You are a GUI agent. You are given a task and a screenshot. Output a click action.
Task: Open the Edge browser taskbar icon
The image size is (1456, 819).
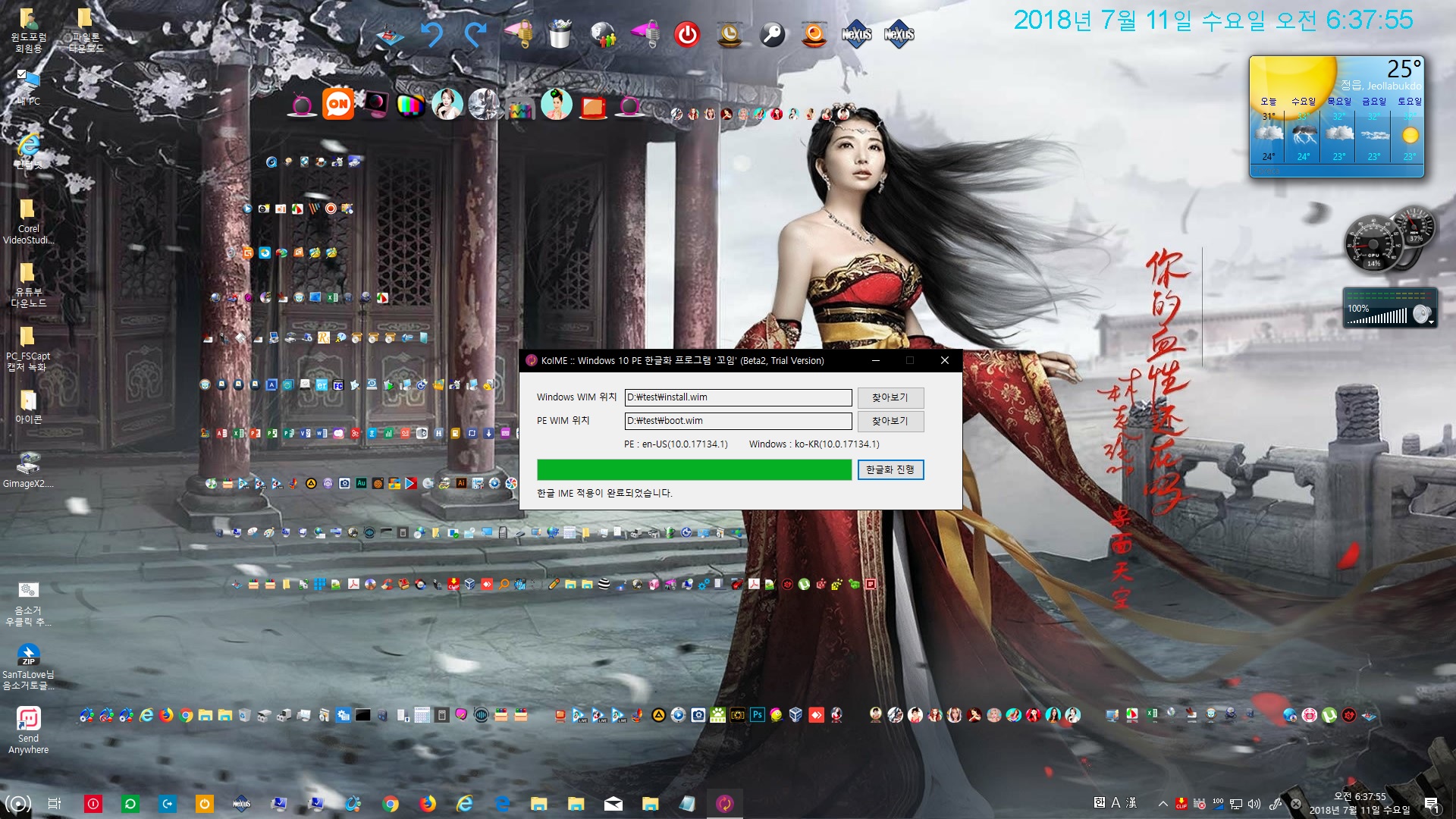502,804
